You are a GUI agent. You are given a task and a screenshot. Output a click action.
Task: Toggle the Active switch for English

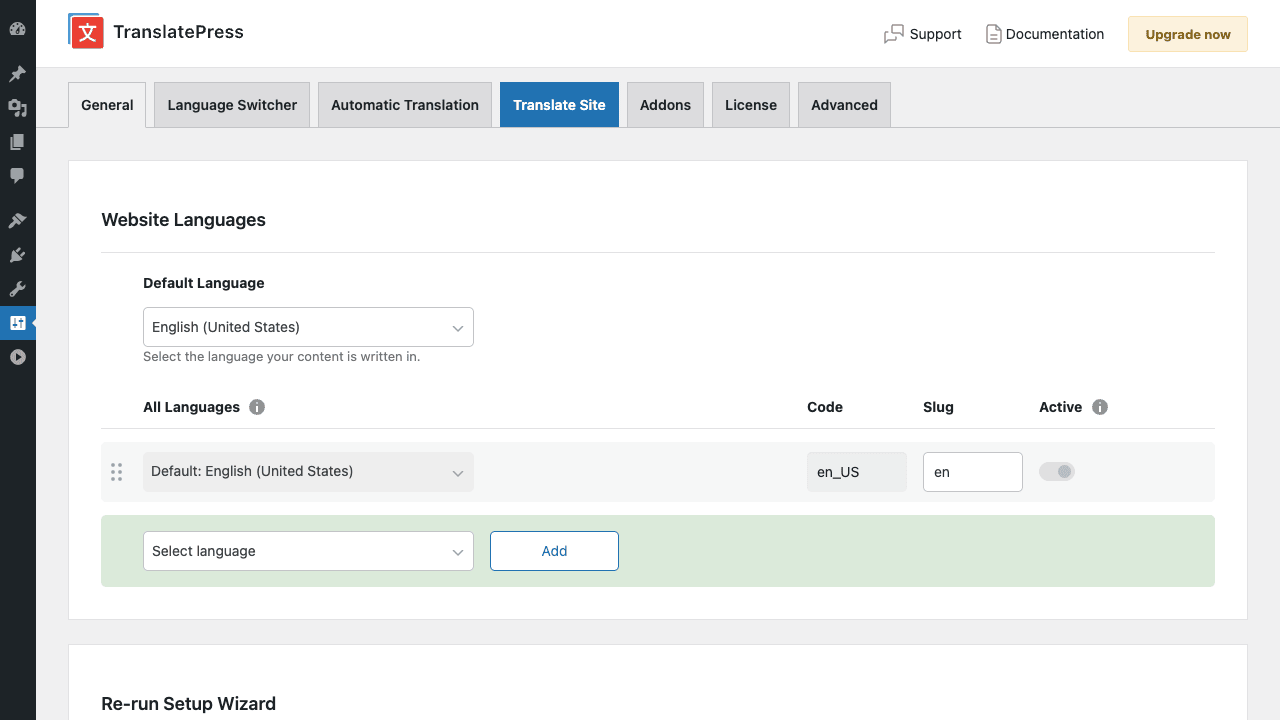pos(1057,471)
